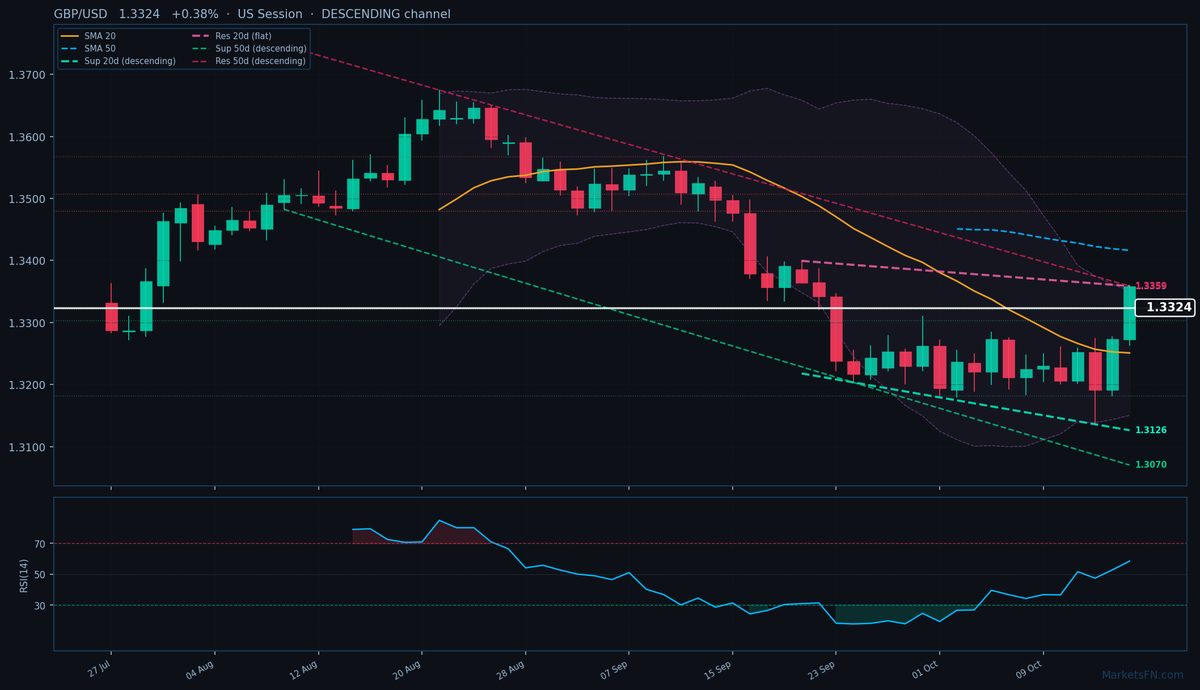Click the 1.3126 support level label
The width and height of the screenshot is (1200, 690).
1151,430
